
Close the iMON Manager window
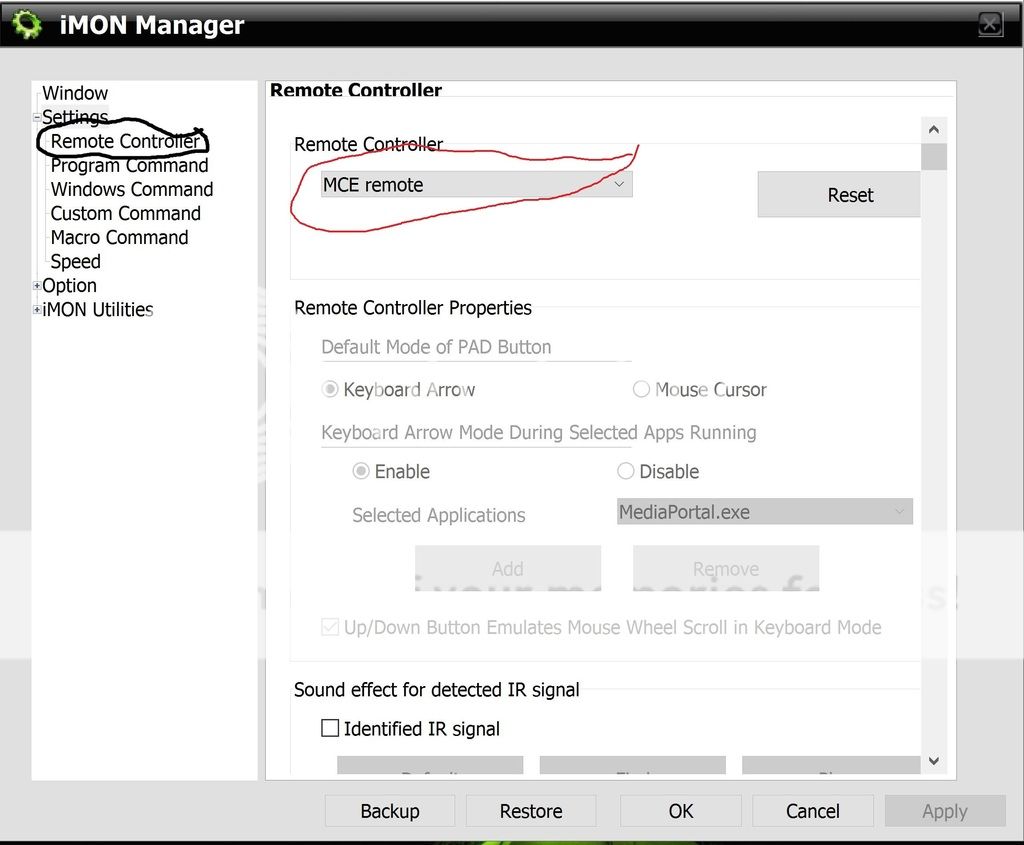tap(989, 24)
